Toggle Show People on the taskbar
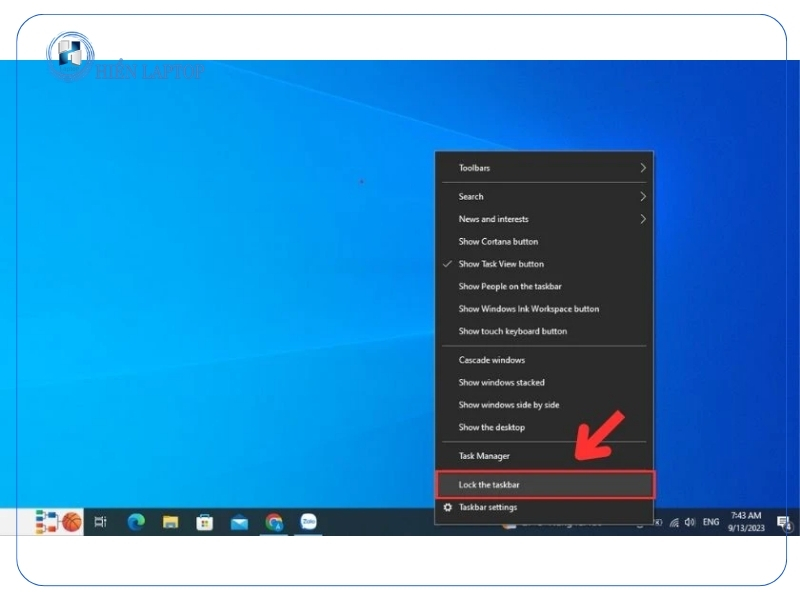800x600 pixels. [544, 286]
